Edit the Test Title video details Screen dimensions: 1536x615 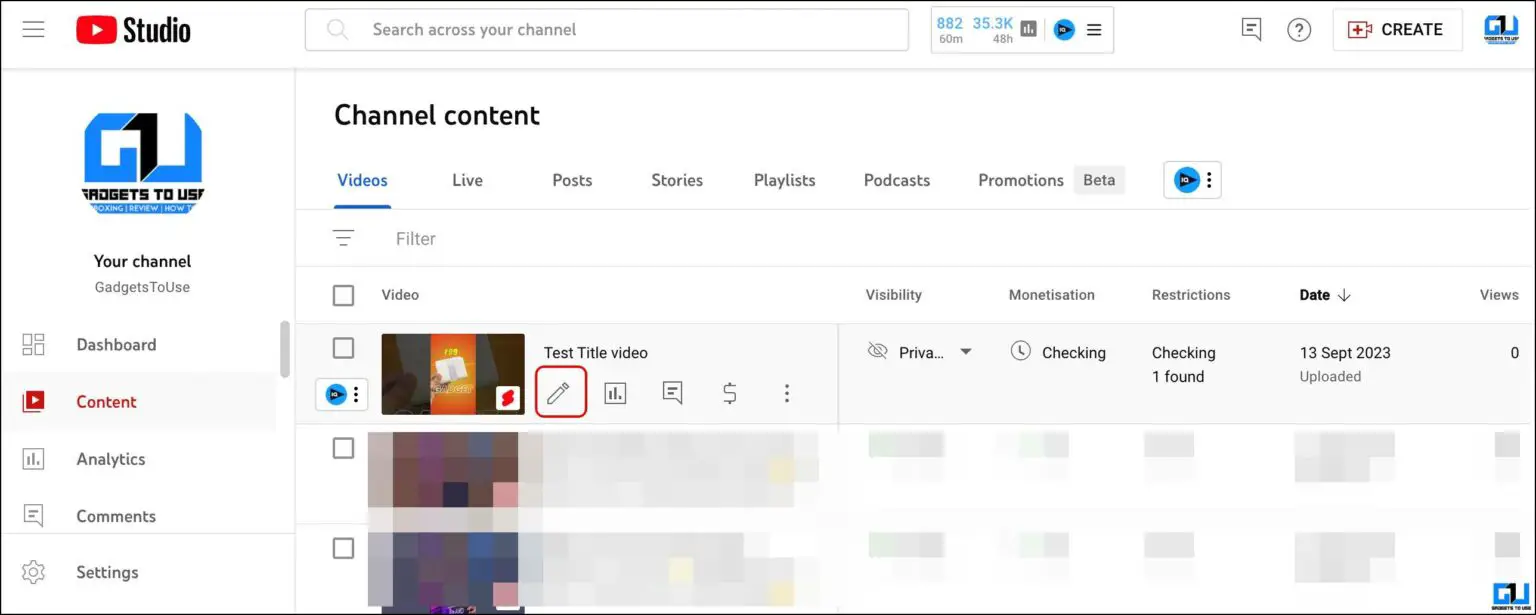(x=560, y=392)
